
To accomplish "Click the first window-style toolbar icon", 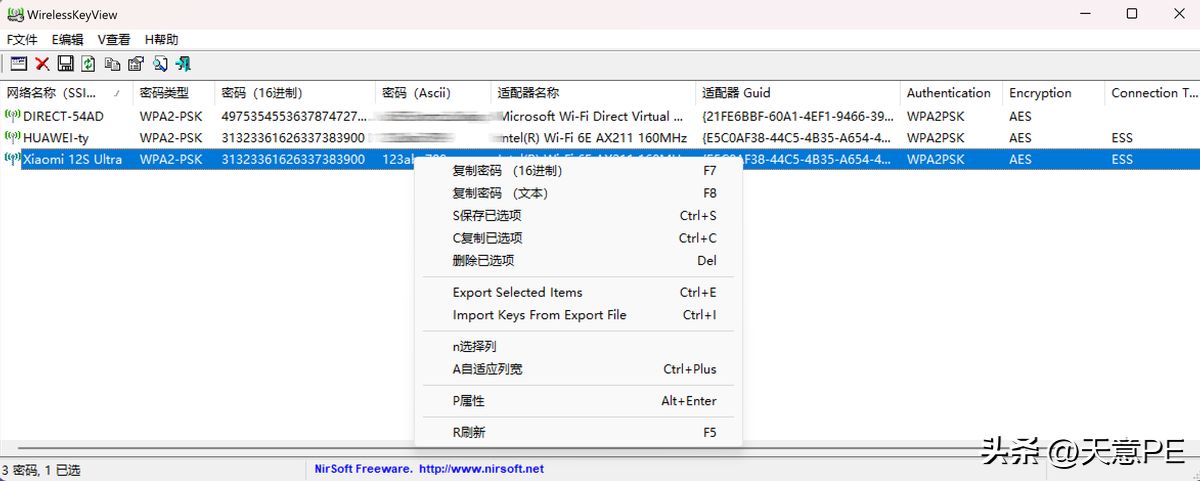I will [18, 64].
